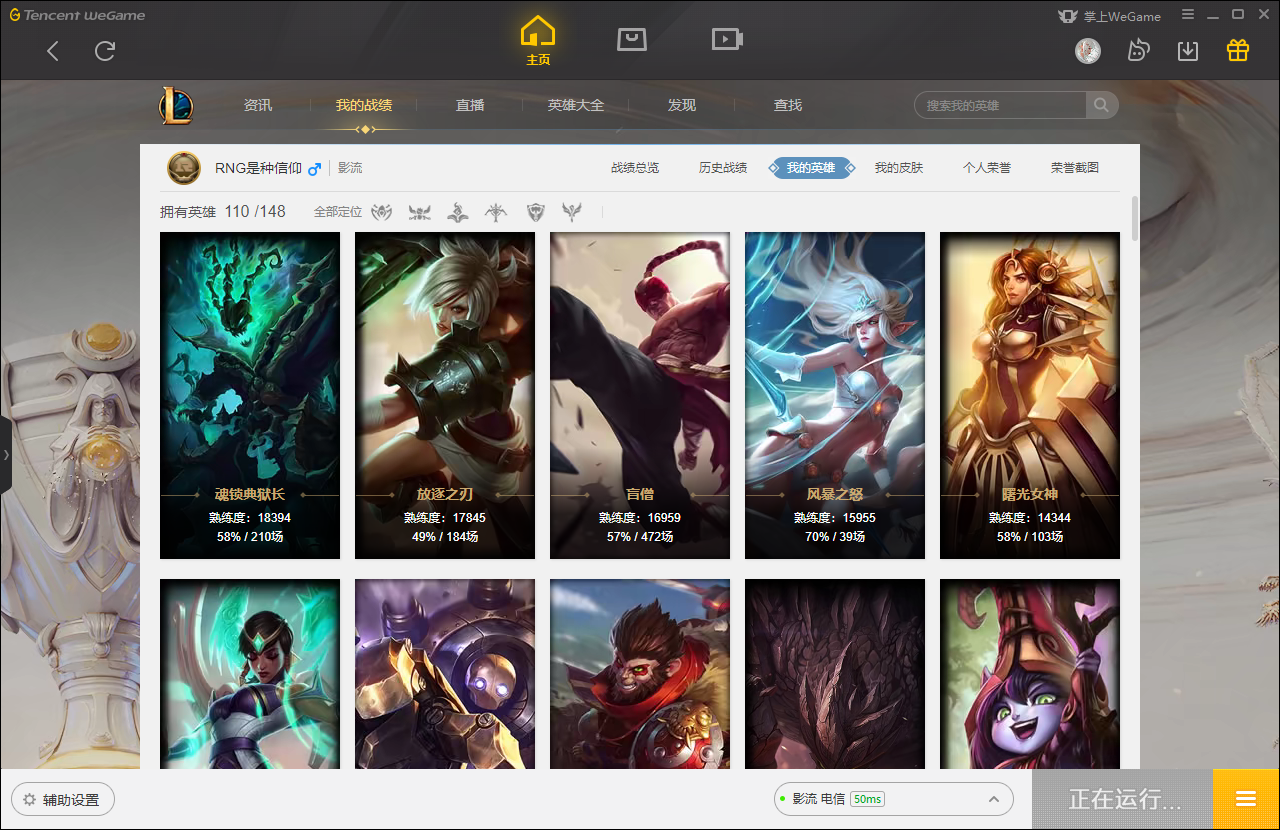The height and width of the screenshot is (830, 1280).
Task: Click the back arrow in the title bar
Action: 53,51
